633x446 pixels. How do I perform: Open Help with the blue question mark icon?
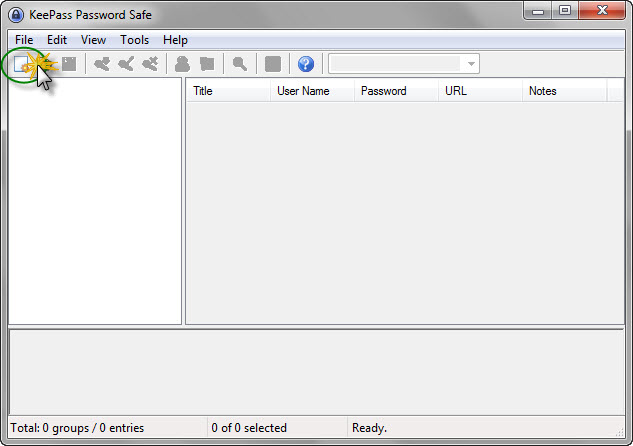pos(306,64)
